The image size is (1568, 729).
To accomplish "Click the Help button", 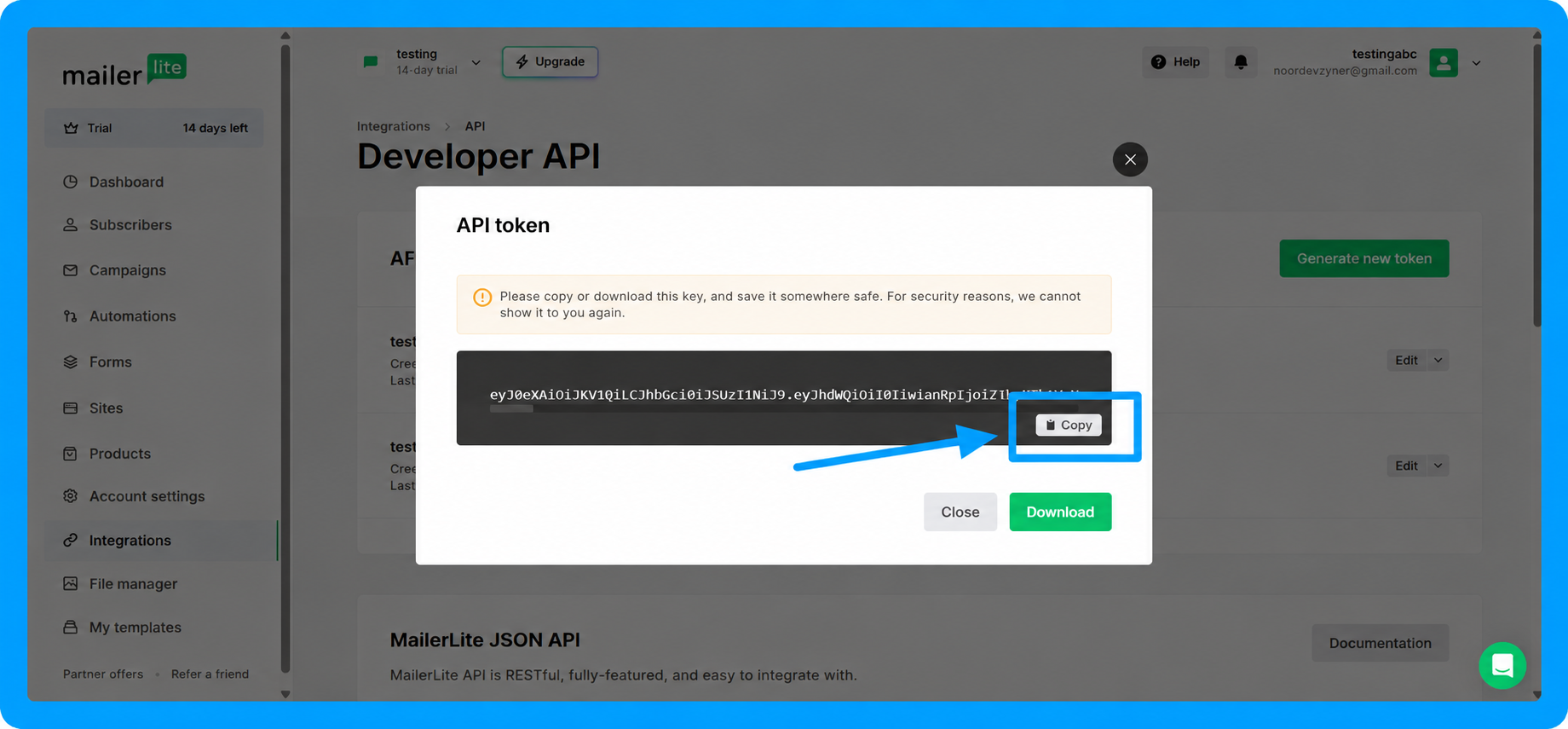I will (1176, 62).
